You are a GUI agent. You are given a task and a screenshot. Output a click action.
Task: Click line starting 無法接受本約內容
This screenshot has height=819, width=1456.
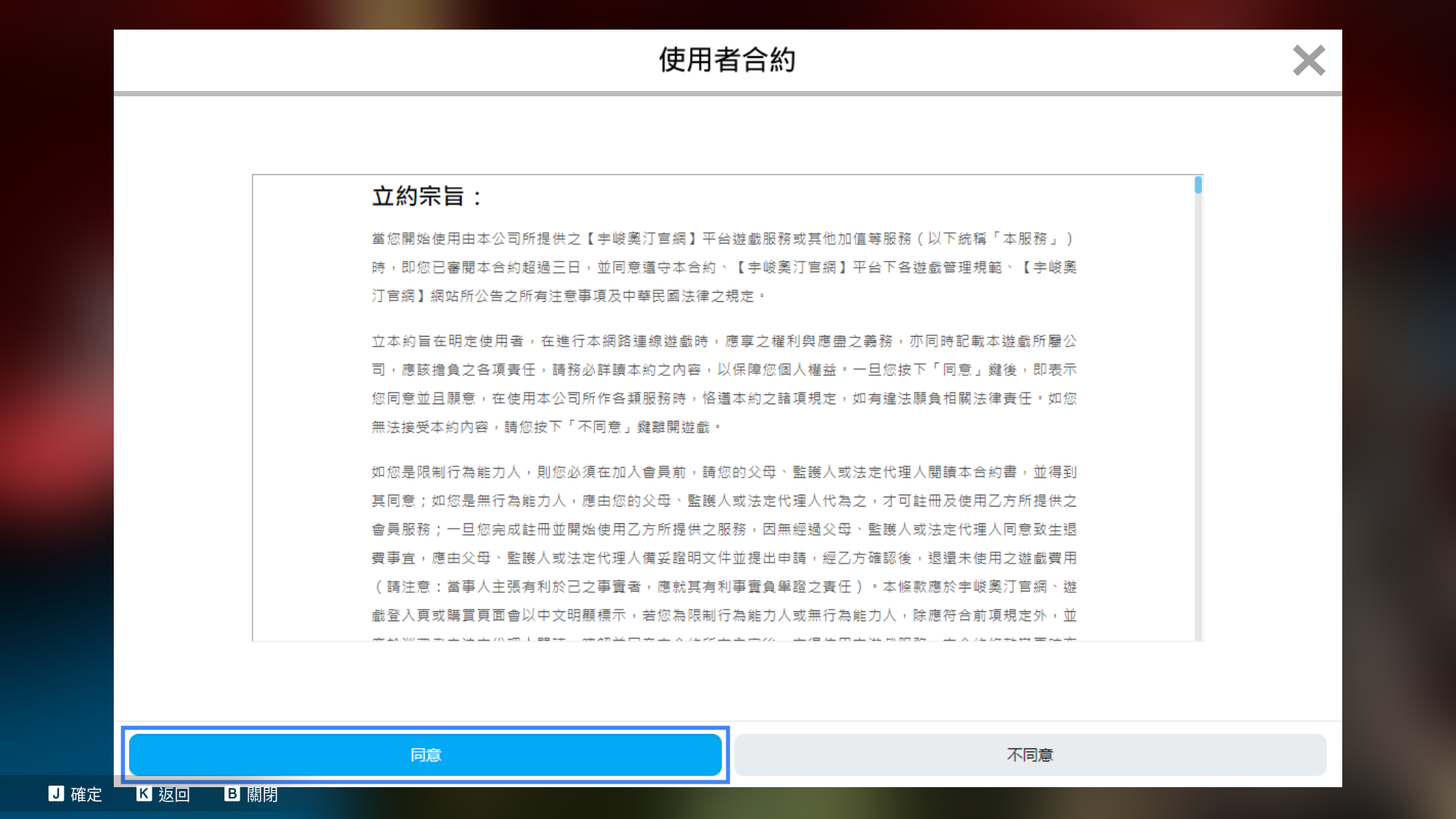coord(546,427)
